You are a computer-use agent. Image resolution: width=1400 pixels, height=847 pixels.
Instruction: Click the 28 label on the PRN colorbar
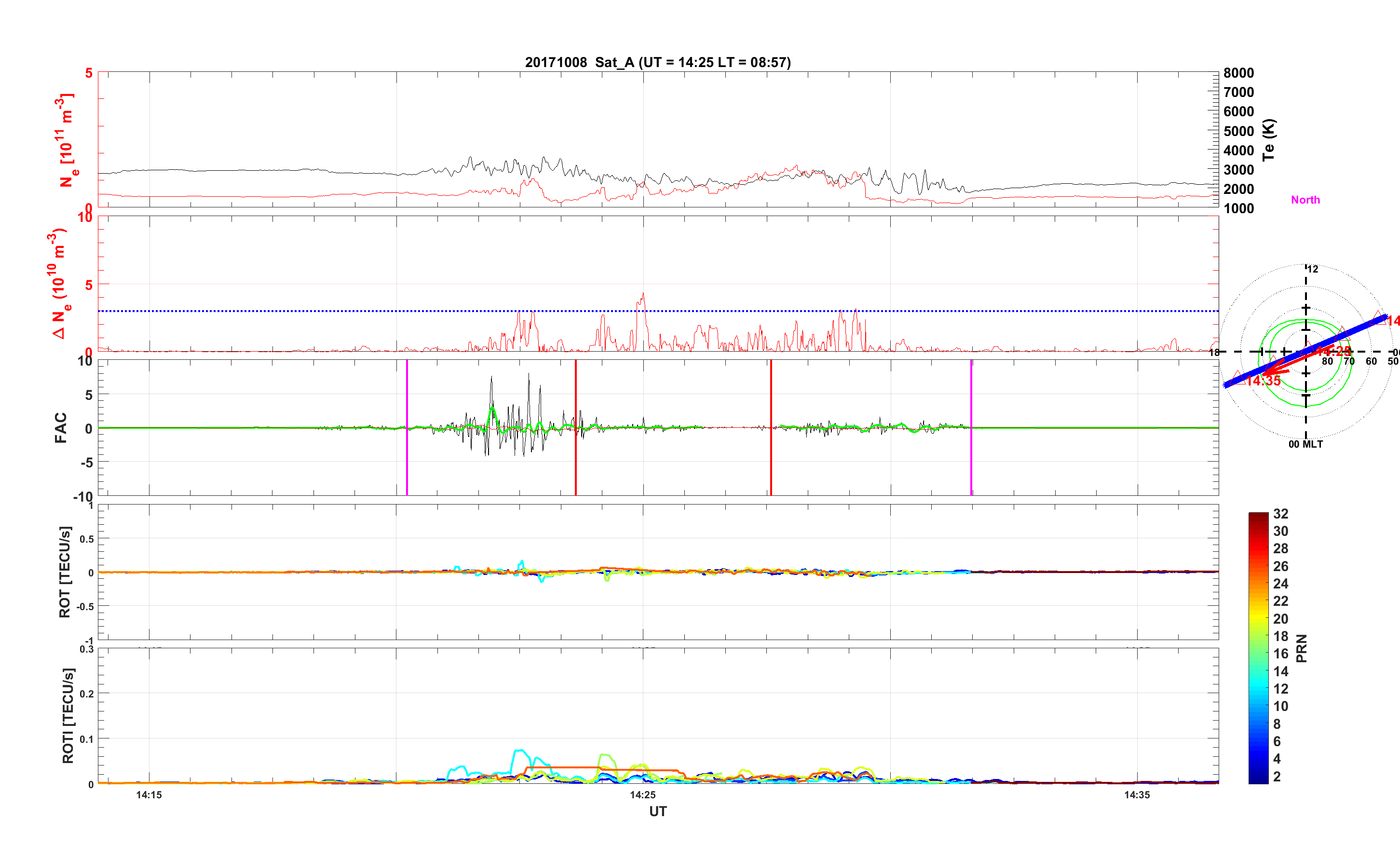coord(1281,548)
